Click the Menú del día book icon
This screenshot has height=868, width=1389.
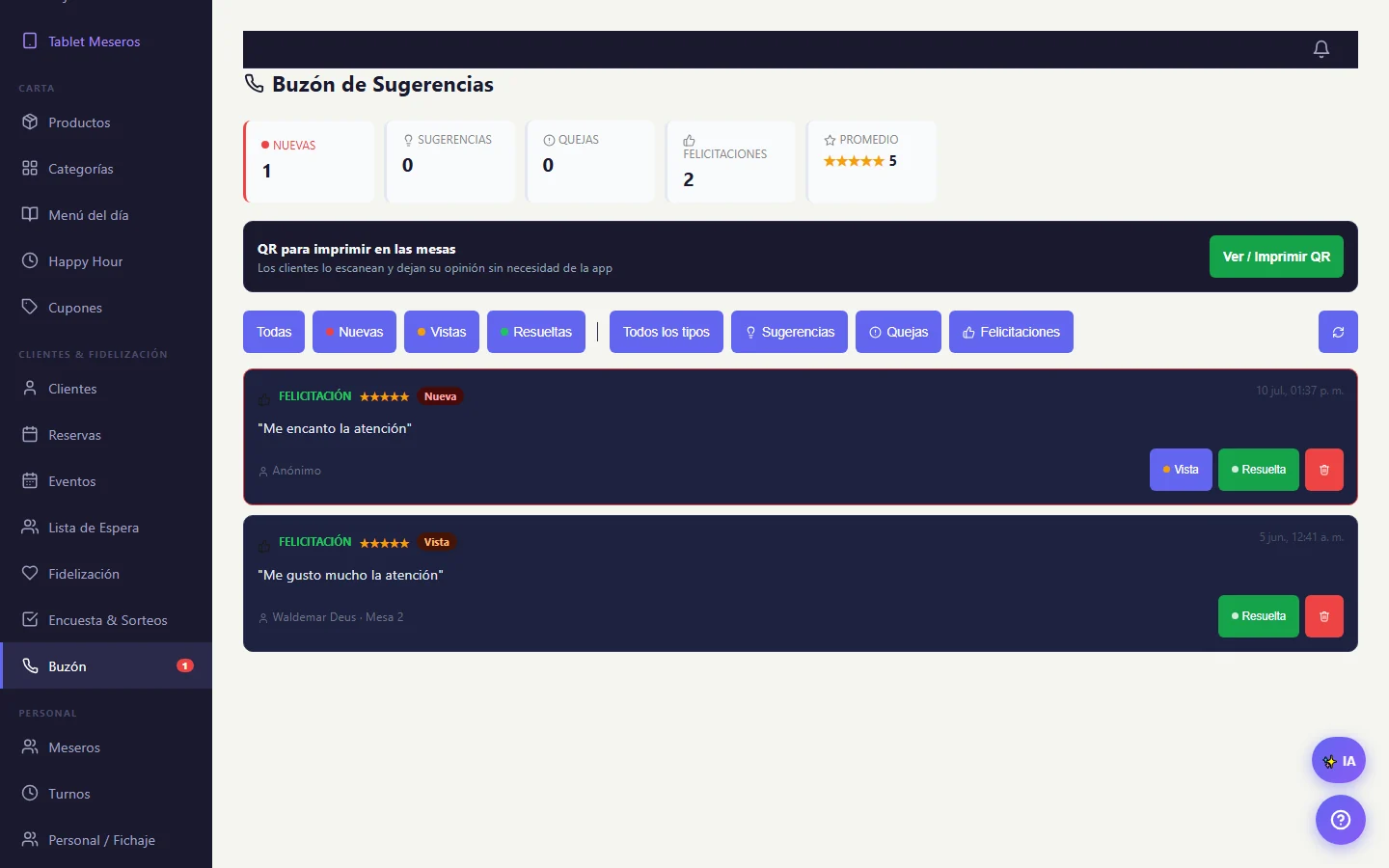click(30, 215)
